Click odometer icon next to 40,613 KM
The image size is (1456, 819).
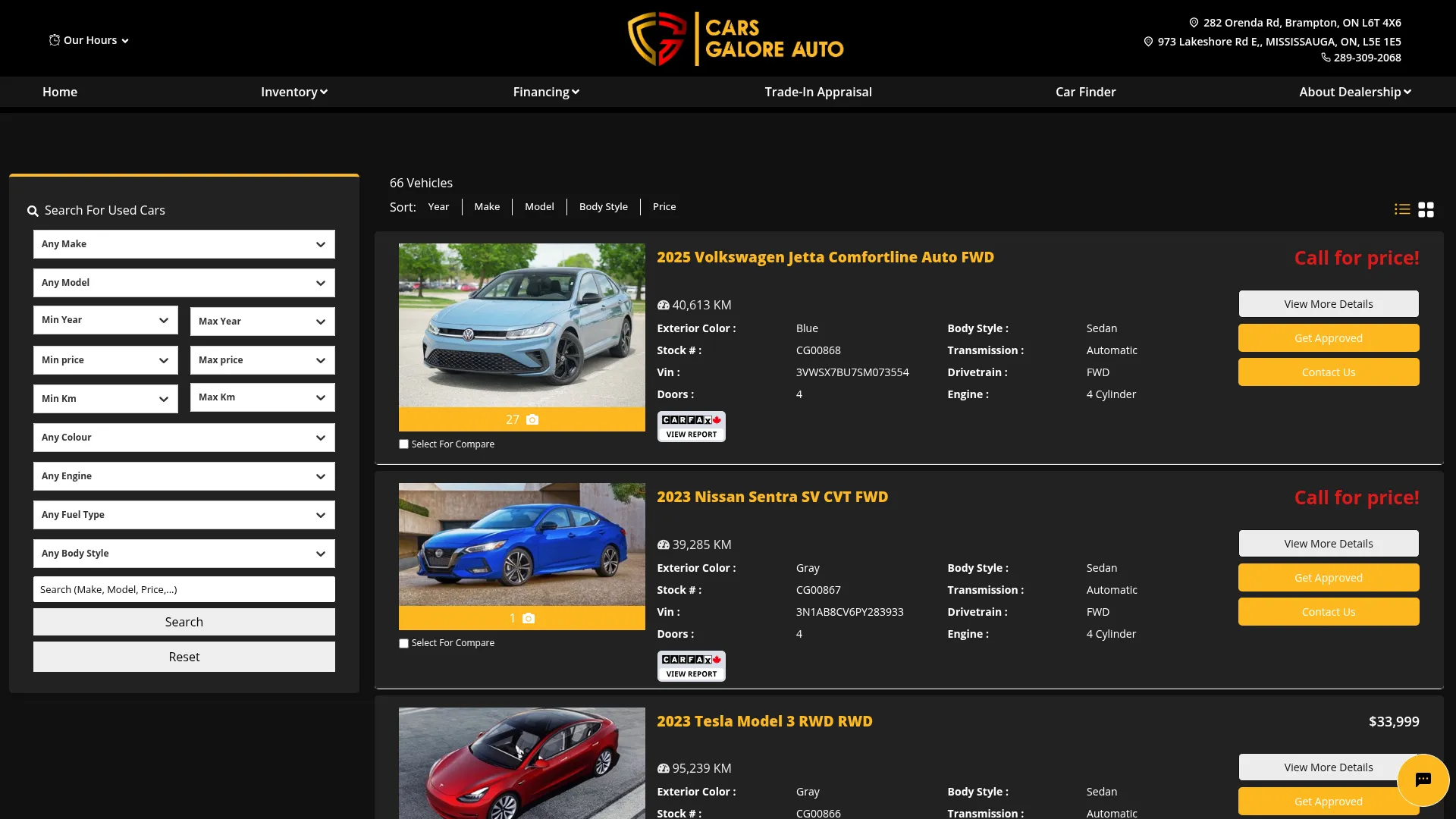pyautogui.click(x=664, y=305)
